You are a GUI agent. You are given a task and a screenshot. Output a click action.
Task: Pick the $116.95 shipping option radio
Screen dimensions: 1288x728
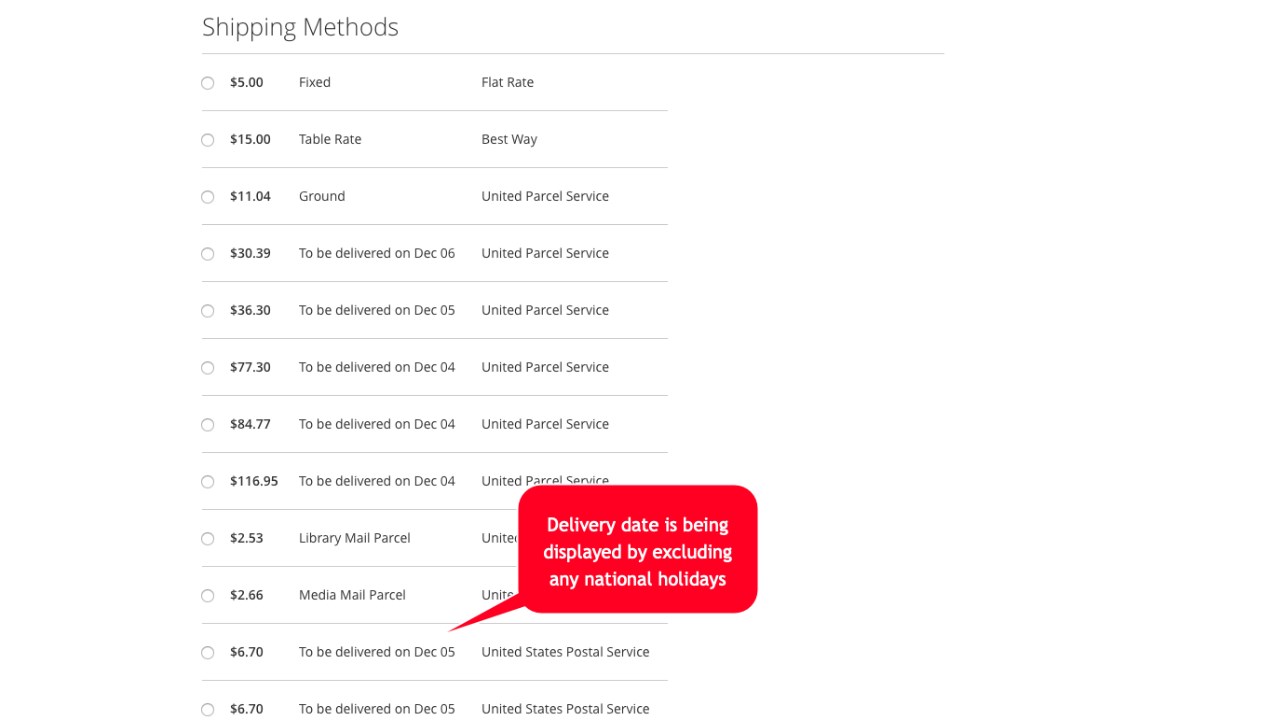(208, 482)
